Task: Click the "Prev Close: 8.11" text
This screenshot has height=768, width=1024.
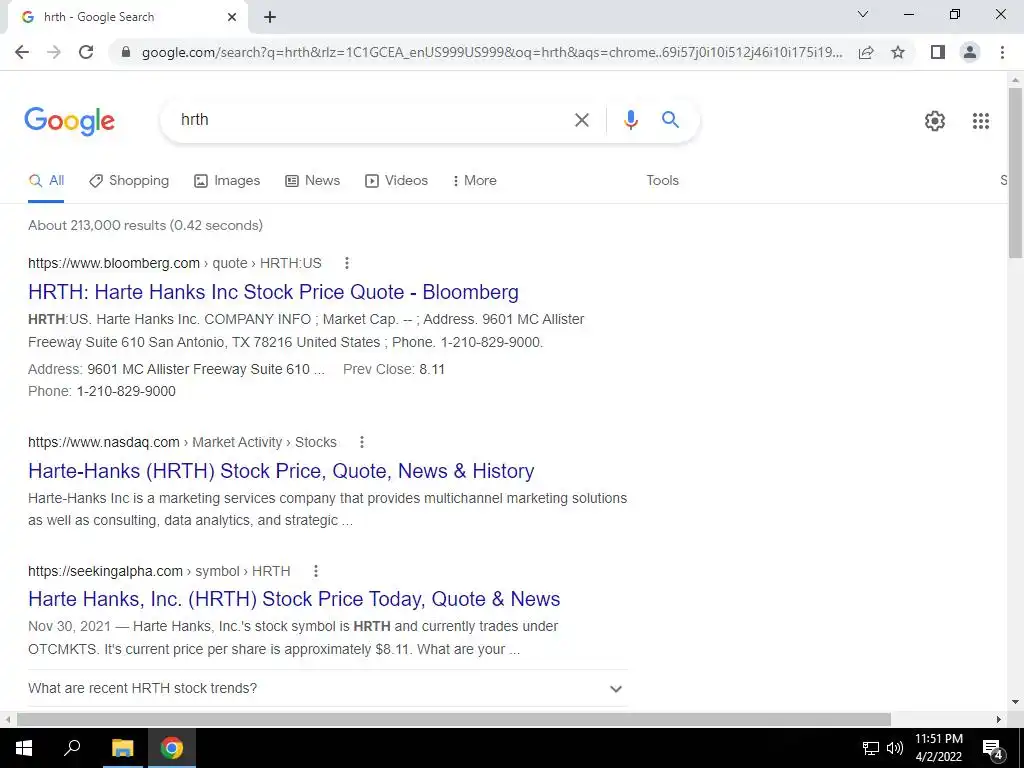Action: [x=394, y=370]
